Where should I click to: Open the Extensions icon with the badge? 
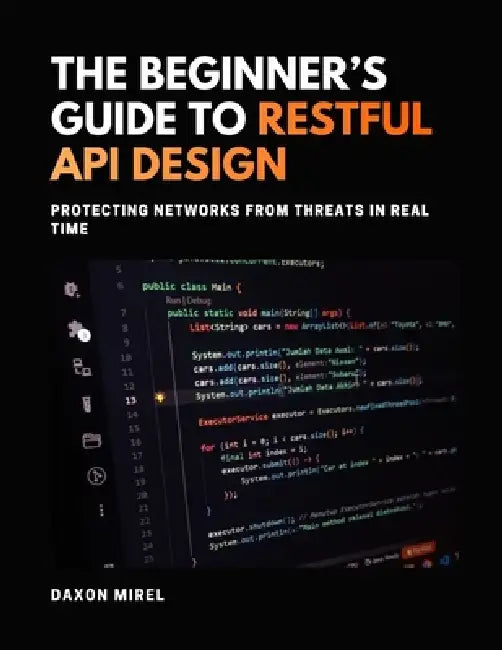(79, 331)
